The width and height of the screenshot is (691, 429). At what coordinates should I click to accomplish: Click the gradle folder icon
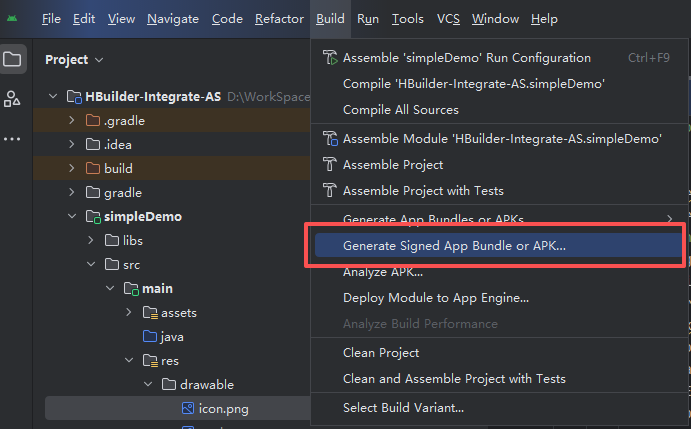click(x=93, y=192)
